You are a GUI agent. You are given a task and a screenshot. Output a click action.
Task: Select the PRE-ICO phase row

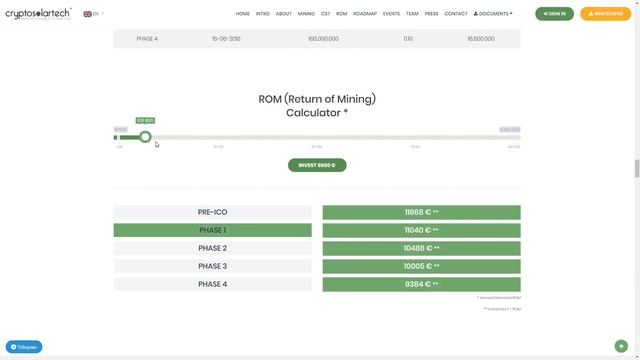coord(213,212)
